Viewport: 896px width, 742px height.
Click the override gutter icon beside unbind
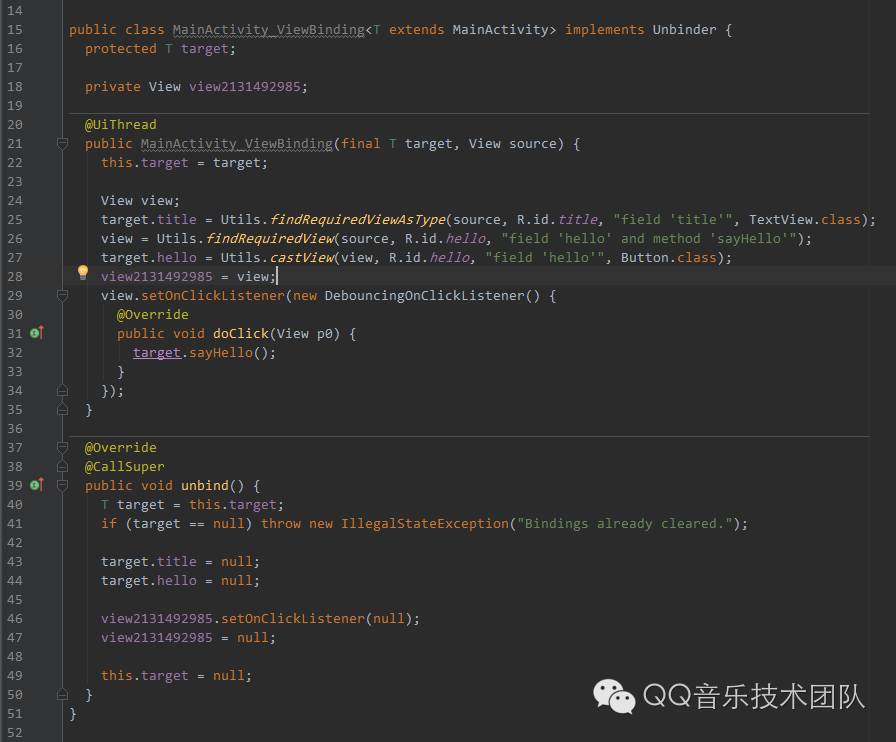(x=36, y=485)
